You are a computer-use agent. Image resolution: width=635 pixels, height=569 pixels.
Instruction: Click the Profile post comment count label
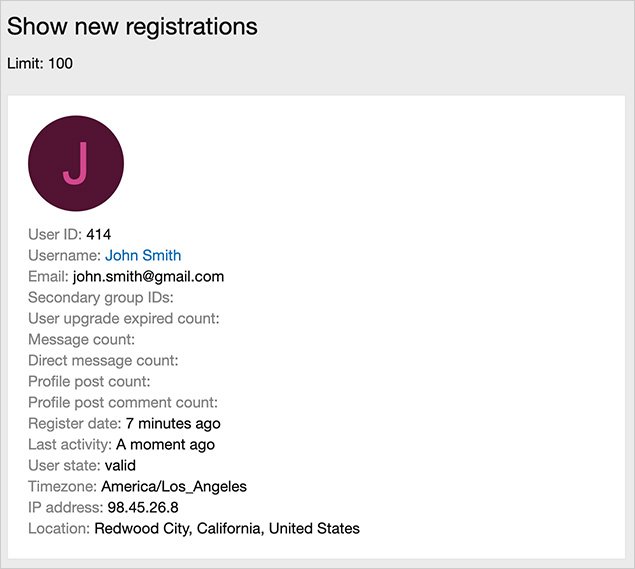point(123,402)
